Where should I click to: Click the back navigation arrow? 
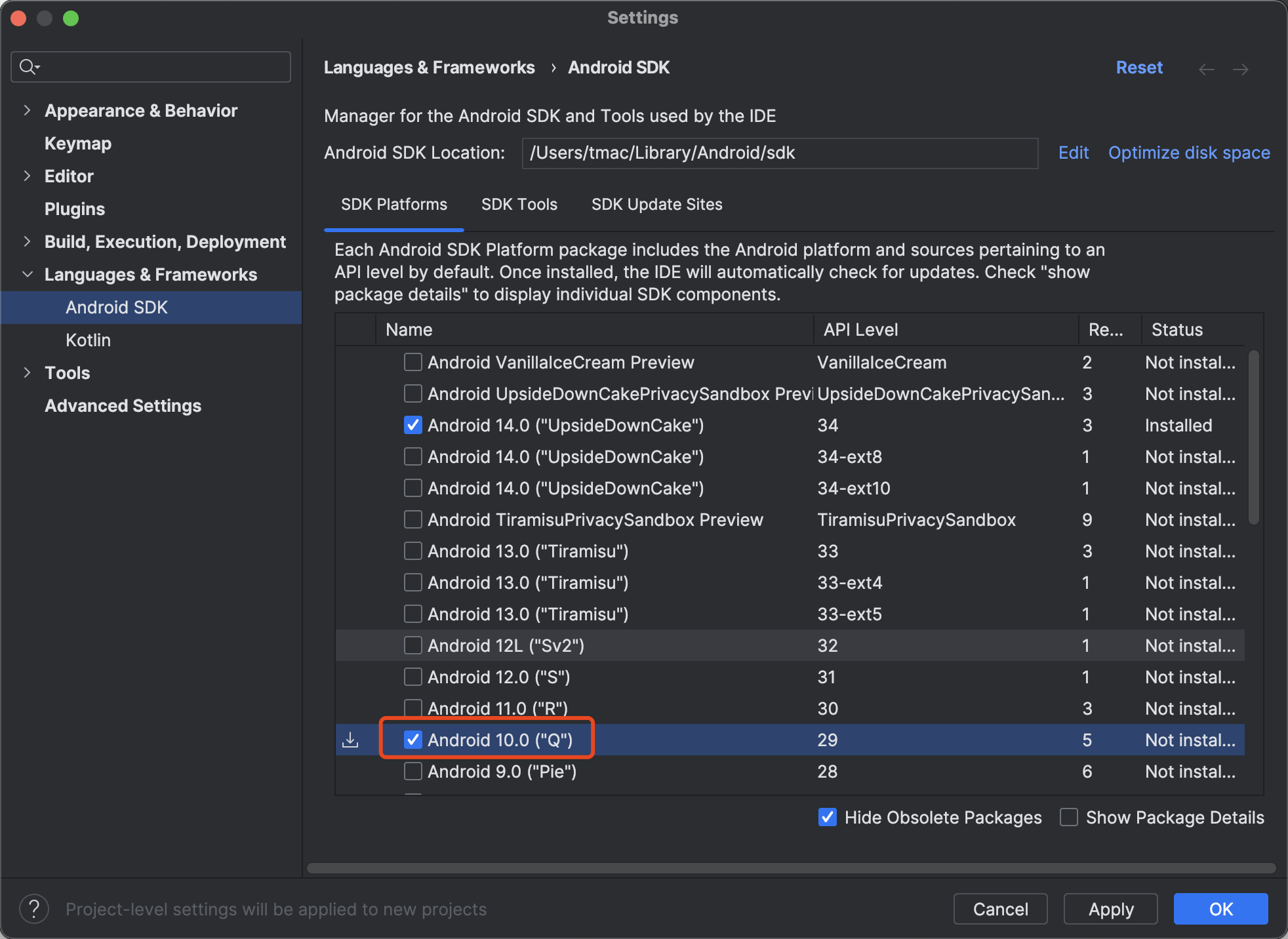[x=1206, y=69]
